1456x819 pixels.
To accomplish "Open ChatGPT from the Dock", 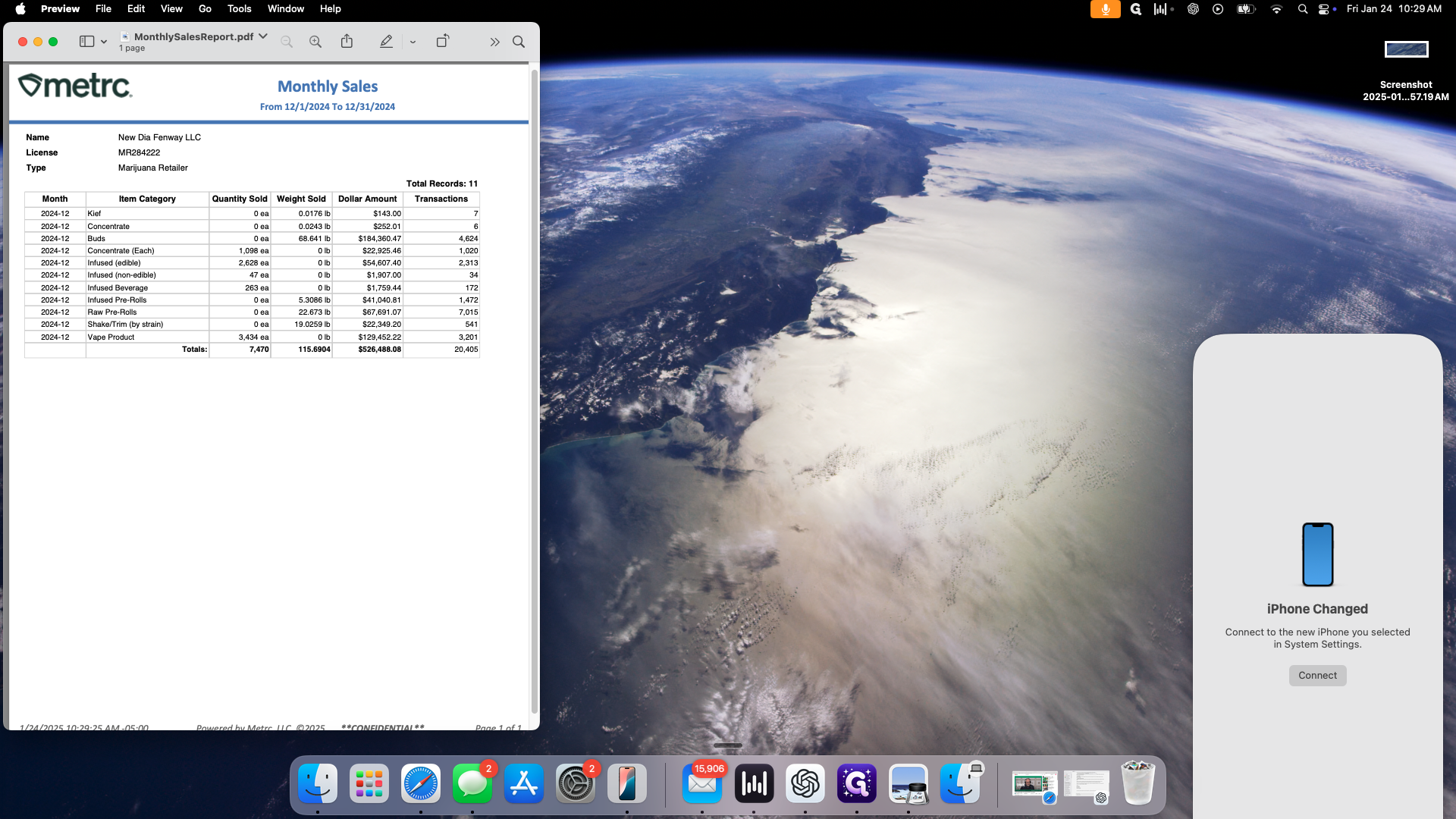I will point(805,783).
